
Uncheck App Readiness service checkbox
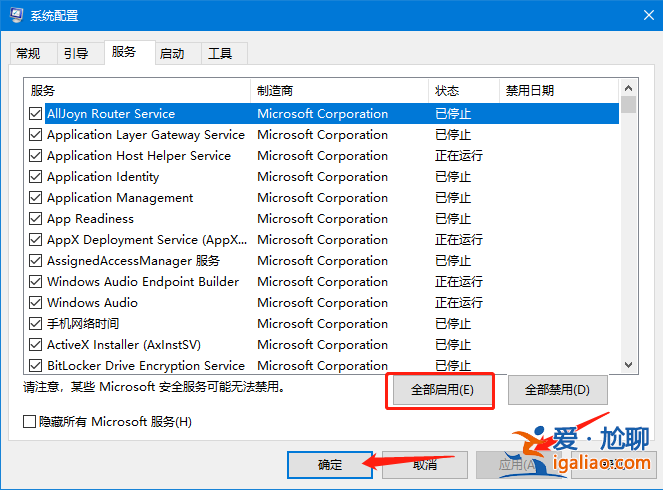36,219
